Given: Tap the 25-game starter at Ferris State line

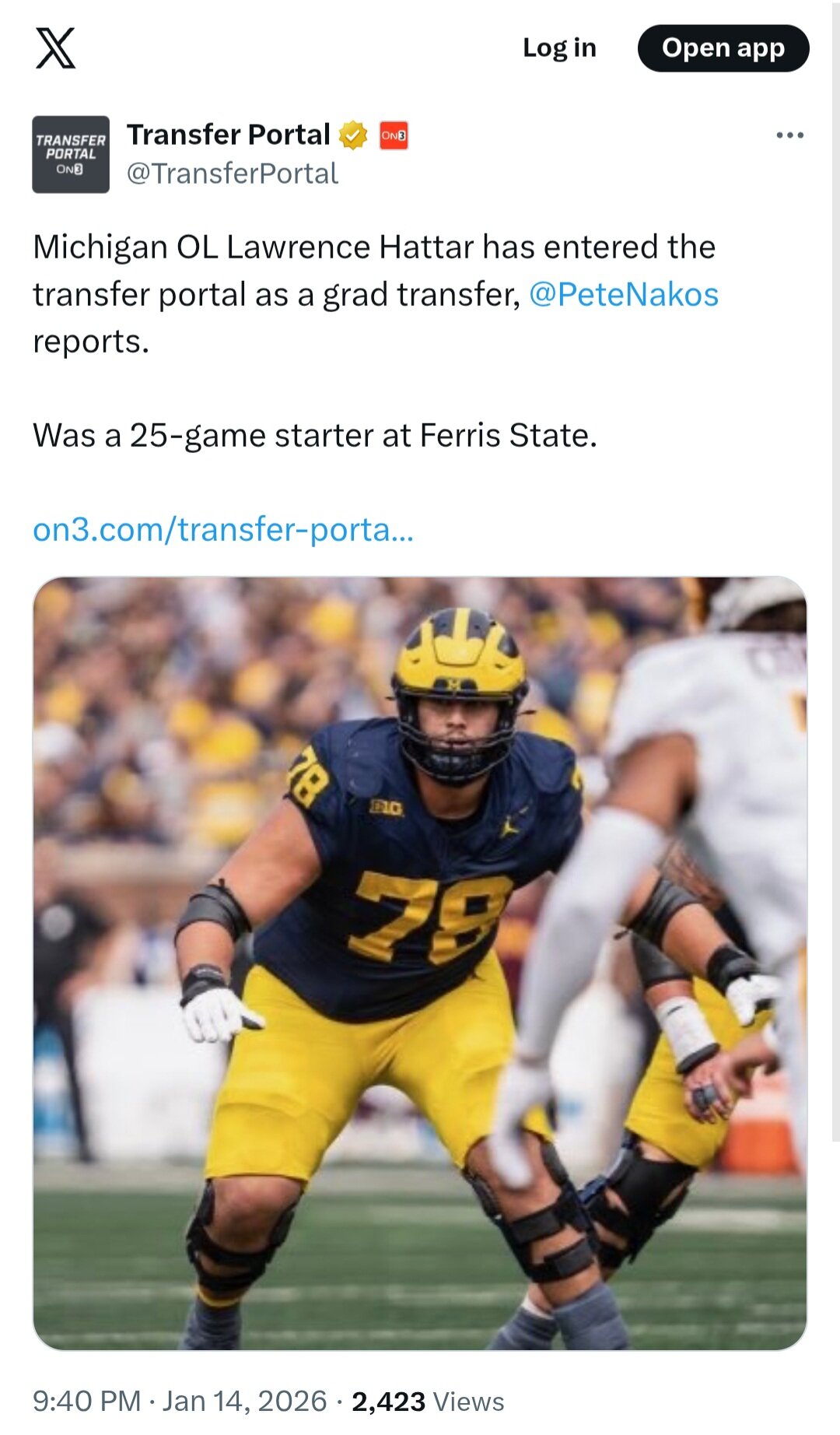Looking at the screenshot, I should 314,436.
